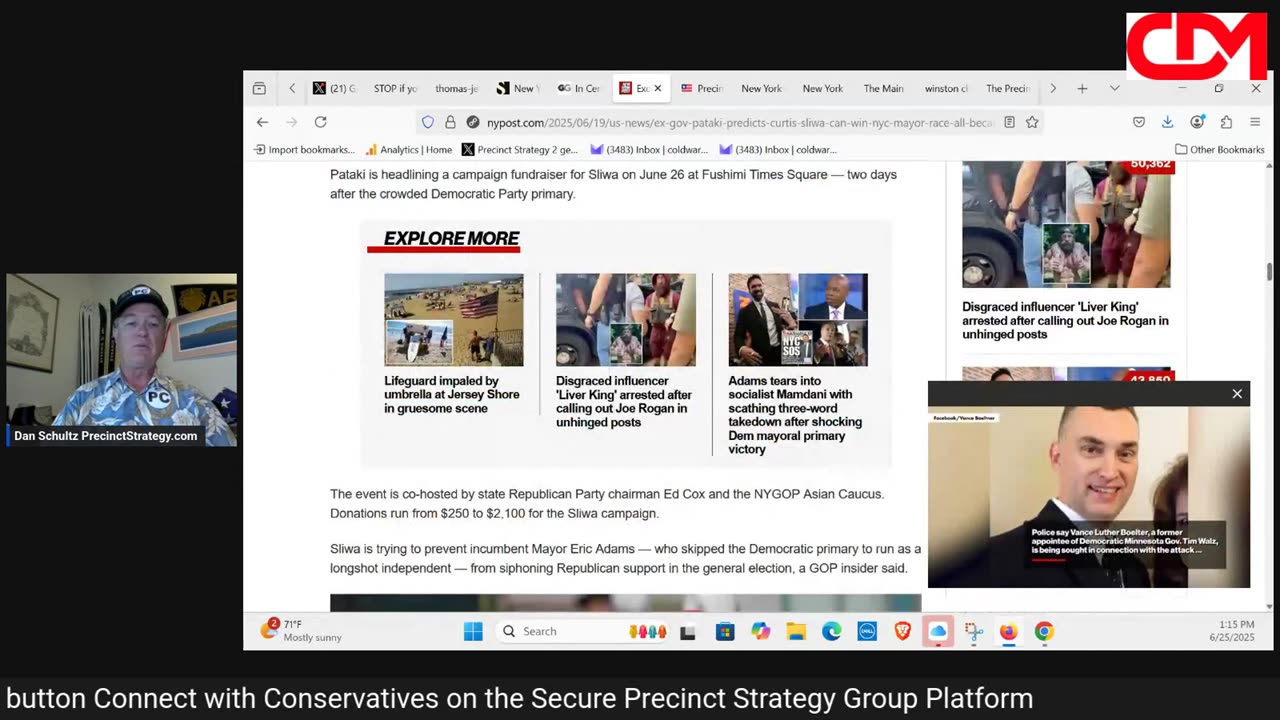Image resolution: width=1280 pixels, height=720 pixels.
Task: Switch to the 'STOP if yo' tab
Action: pyautogui.click(x=395, y=88)
